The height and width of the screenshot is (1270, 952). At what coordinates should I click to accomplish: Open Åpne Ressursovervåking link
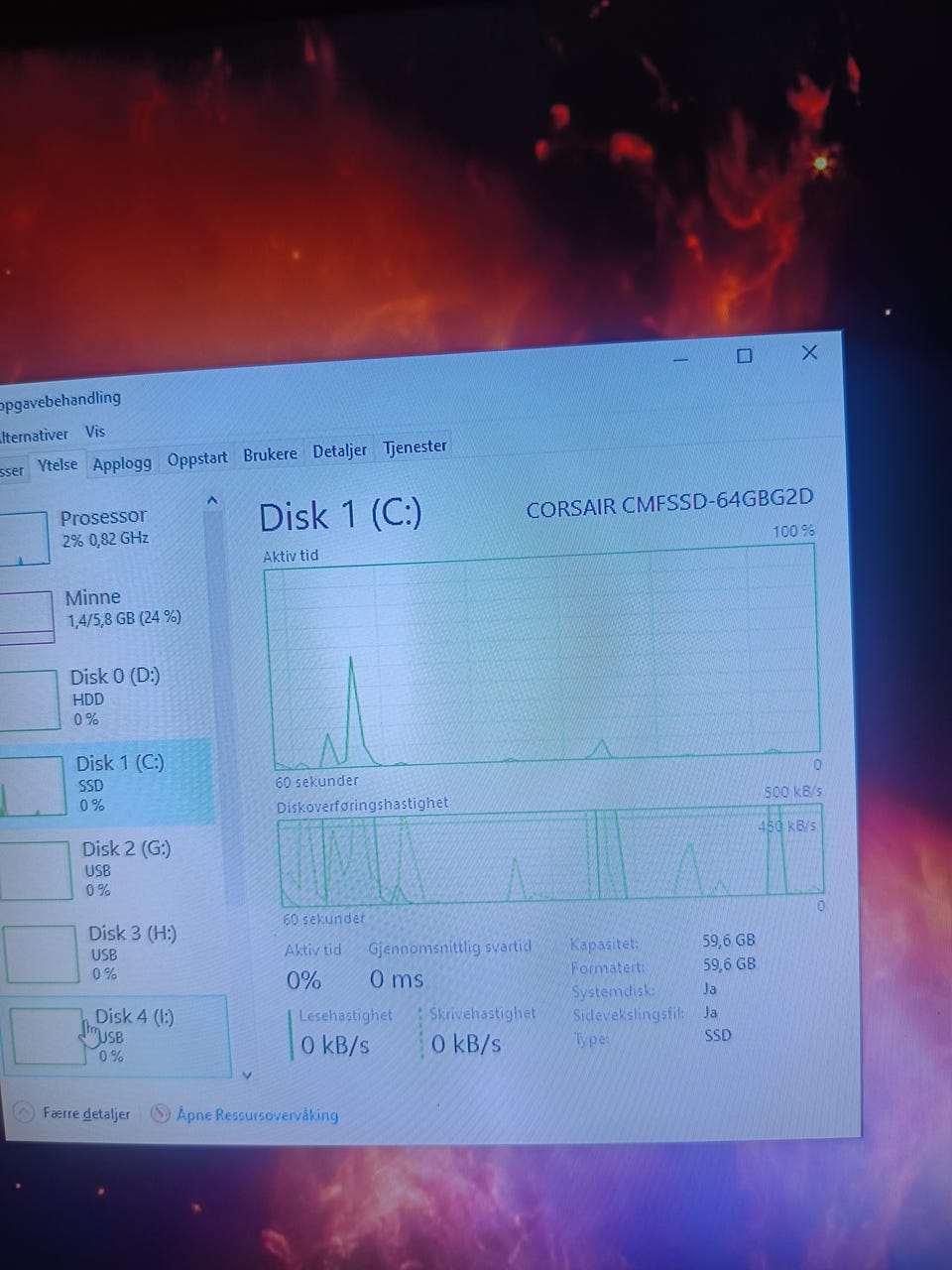coord(257,1115)
